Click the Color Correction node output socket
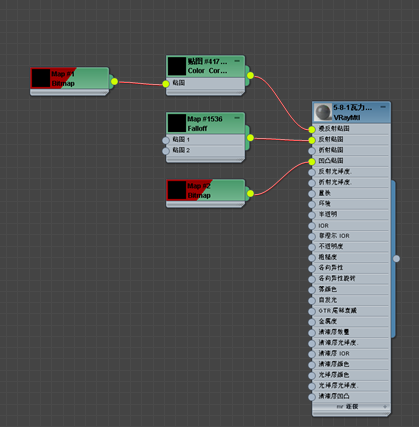The height and width of the screenshot is (427, 419). click(x=250, y=76)
